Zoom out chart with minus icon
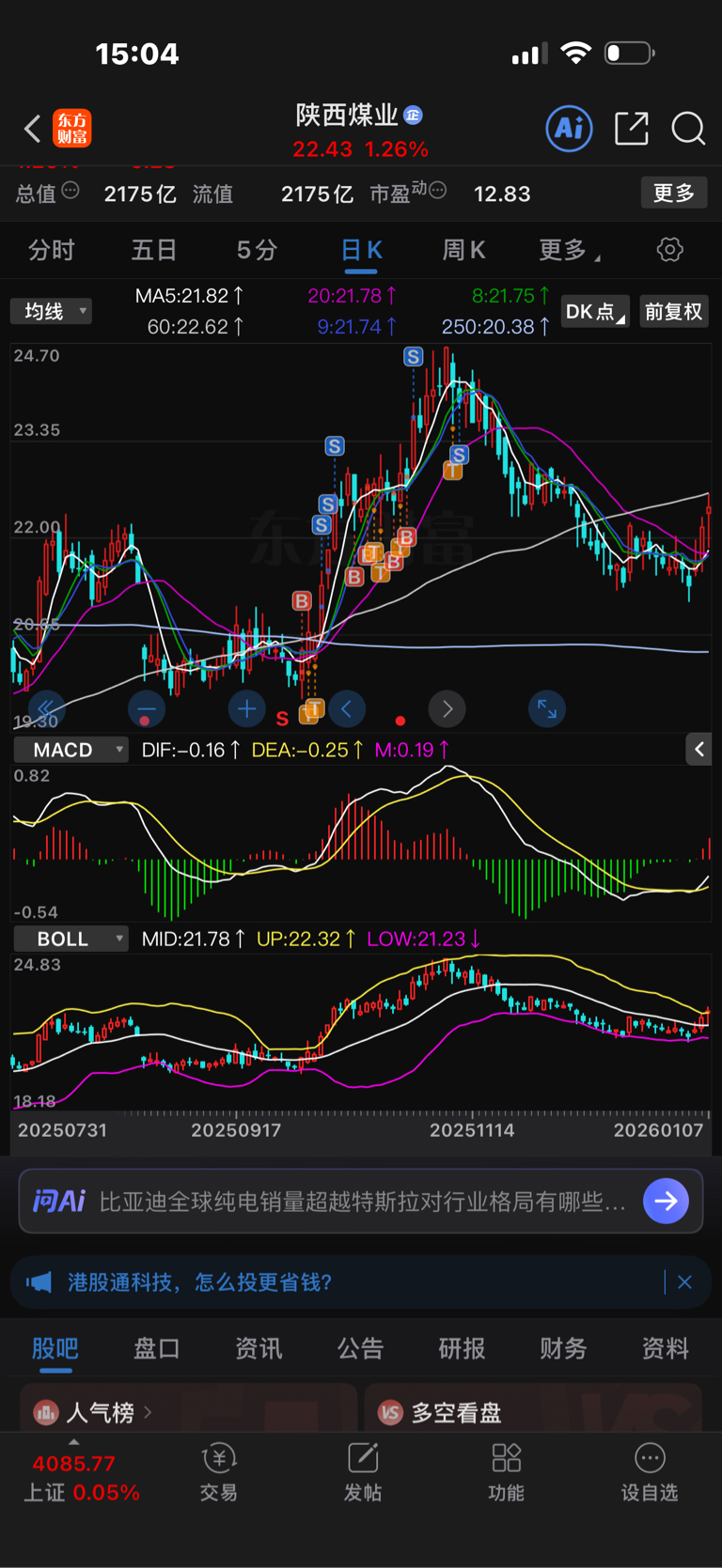The image size is (722, 1568). click(147, 708)
